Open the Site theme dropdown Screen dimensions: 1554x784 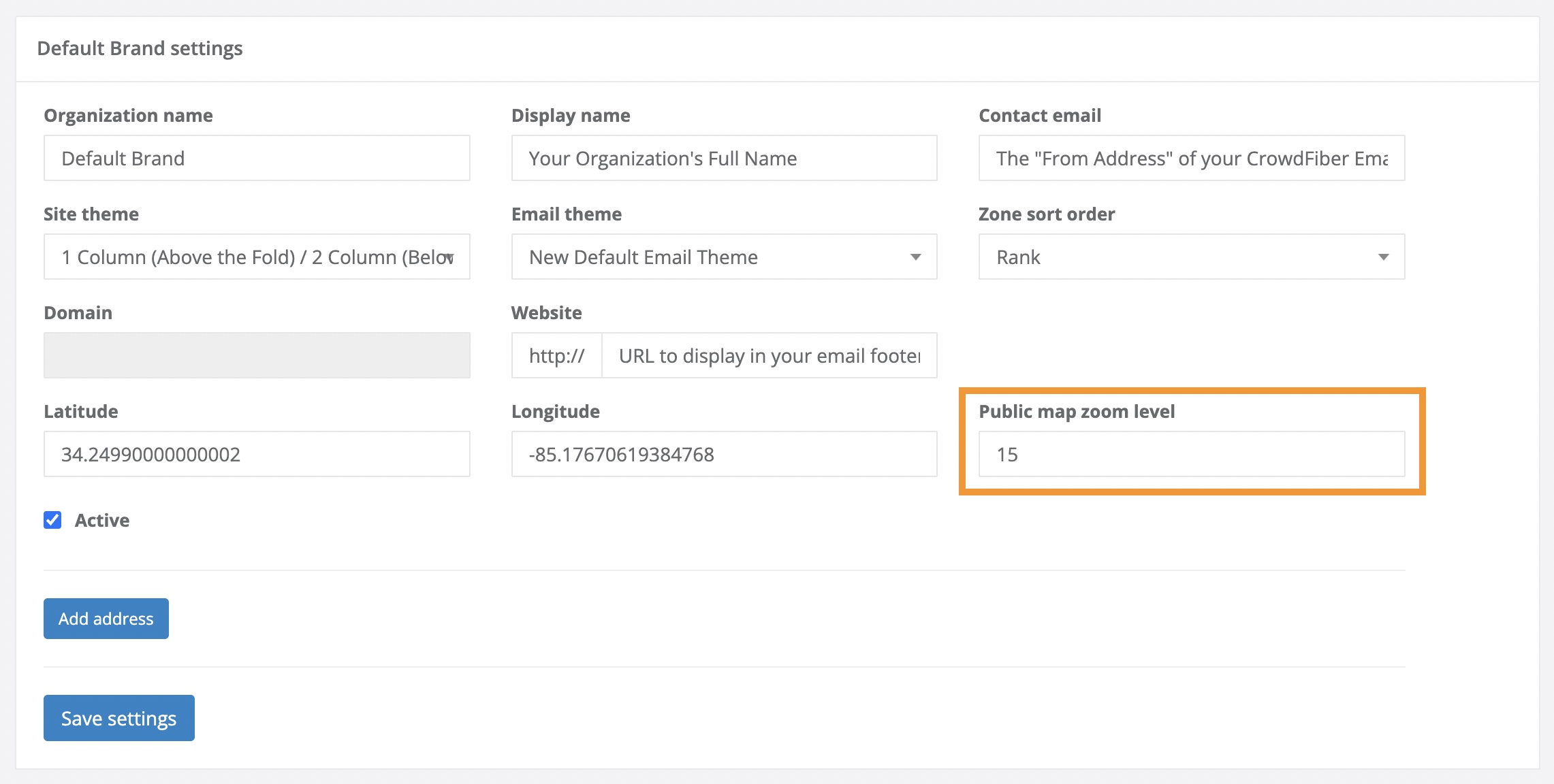[256, 257]
